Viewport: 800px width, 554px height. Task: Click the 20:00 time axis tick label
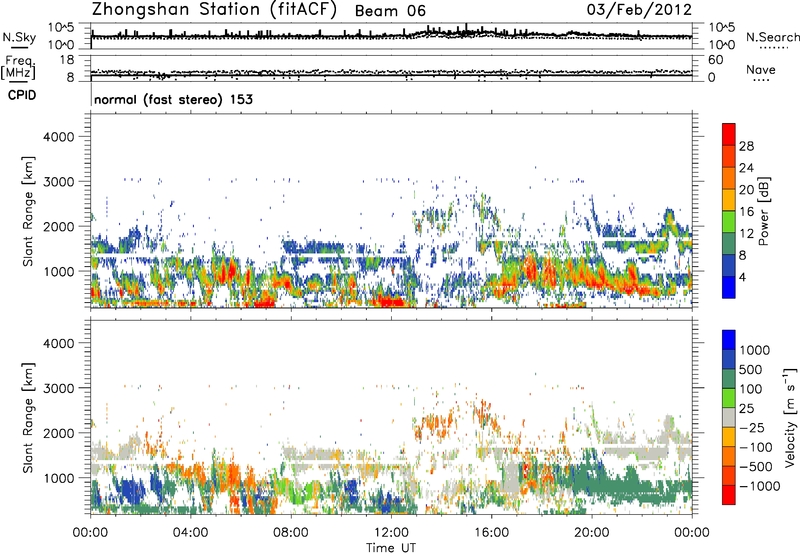click(x=592, y=533)
